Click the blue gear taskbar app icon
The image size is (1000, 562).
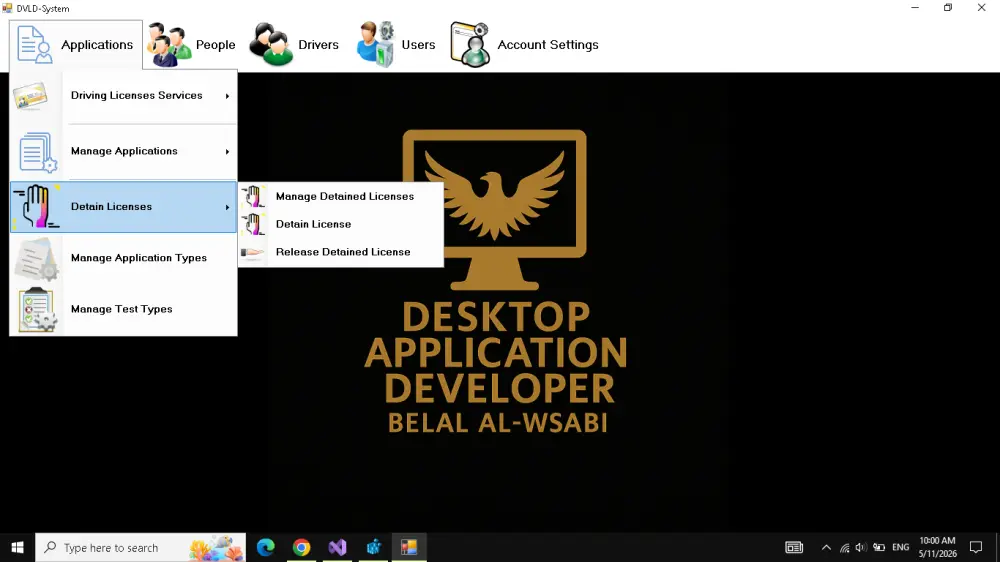pyautogui.click(x=373, y=547)
